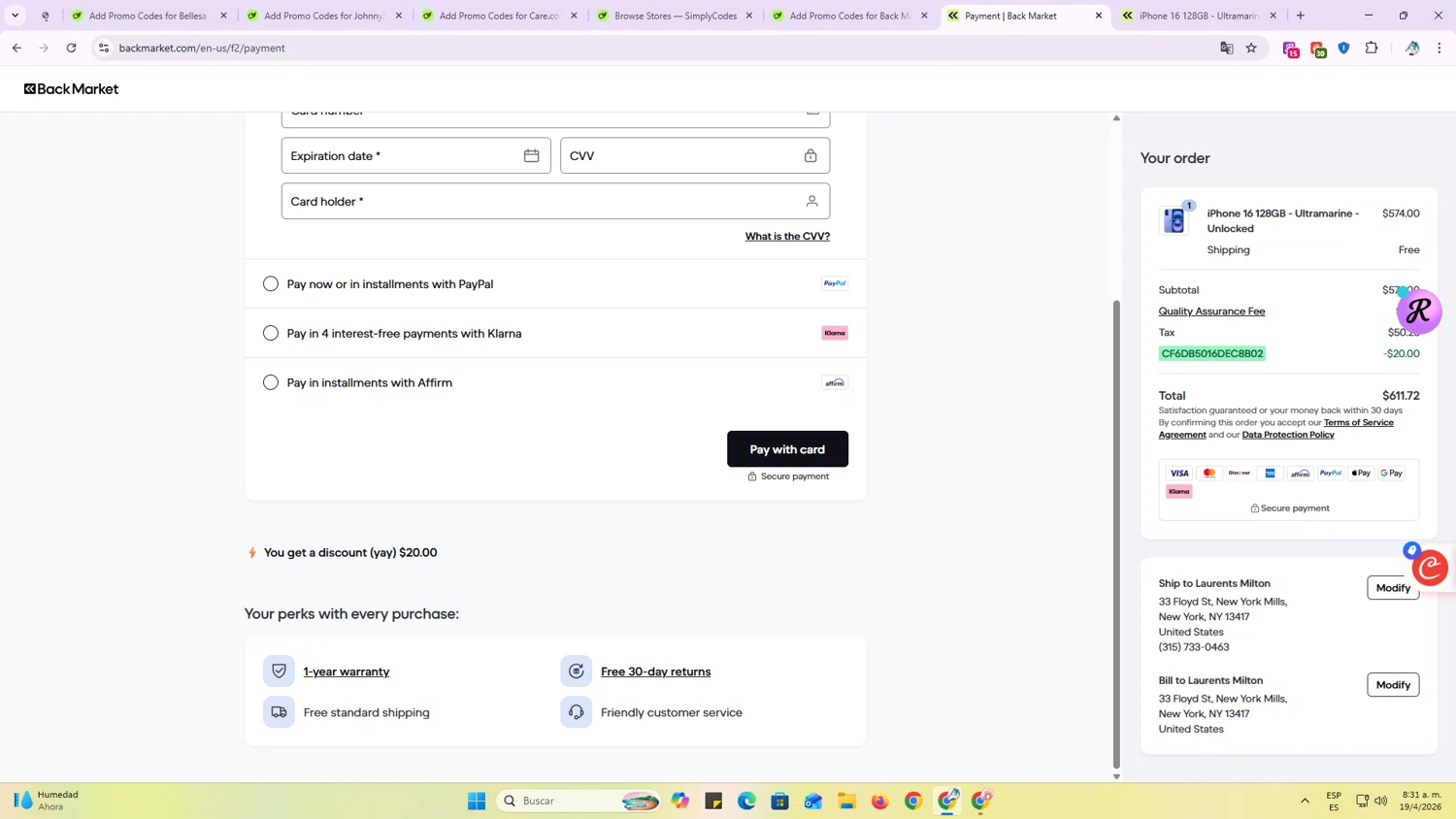This screenshot has height=819, width=1456.
Task: Click the Free 30-day returns icon
Action: 576,671
